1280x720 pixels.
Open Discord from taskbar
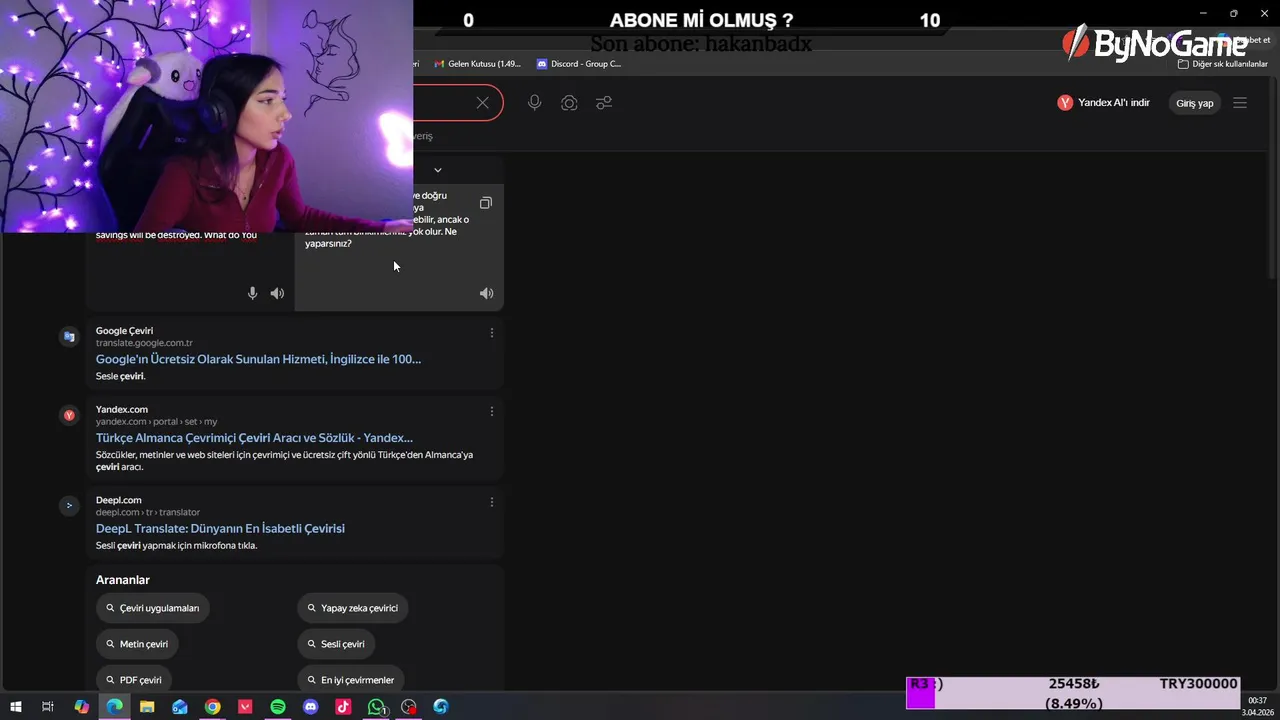tap(310, 707)
